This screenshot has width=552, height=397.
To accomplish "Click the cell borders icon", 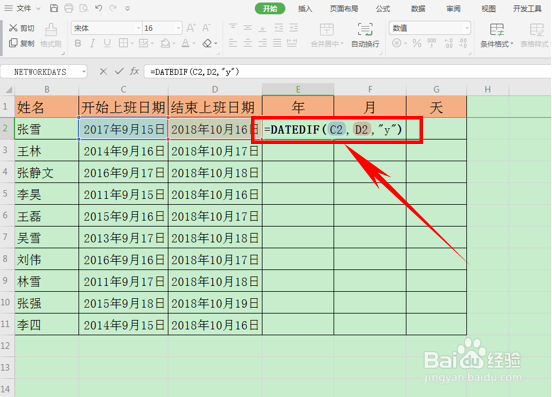I will tap(123, 43).
